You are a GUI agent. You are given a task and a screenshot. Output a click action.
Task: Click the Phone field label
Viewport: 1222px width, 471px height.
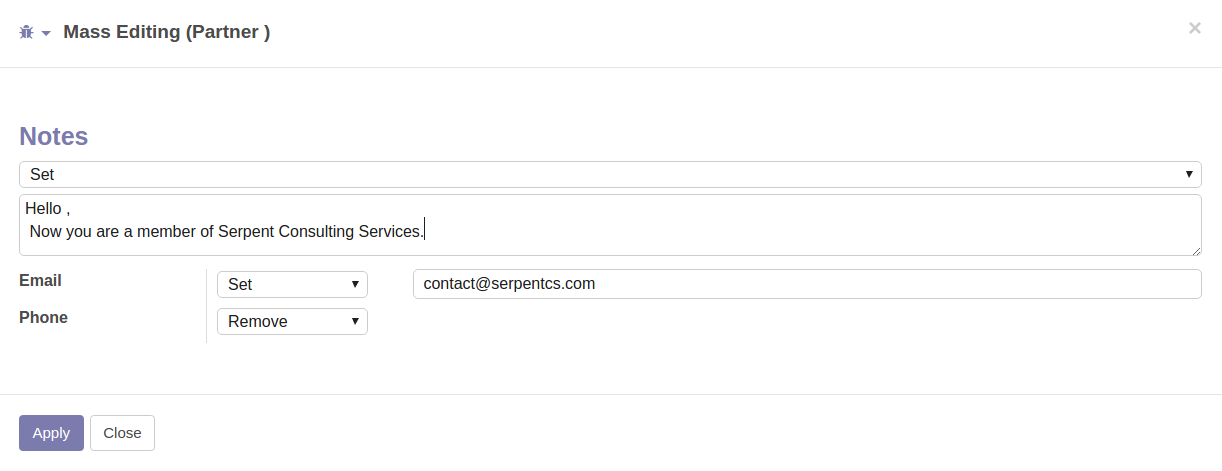43,318
